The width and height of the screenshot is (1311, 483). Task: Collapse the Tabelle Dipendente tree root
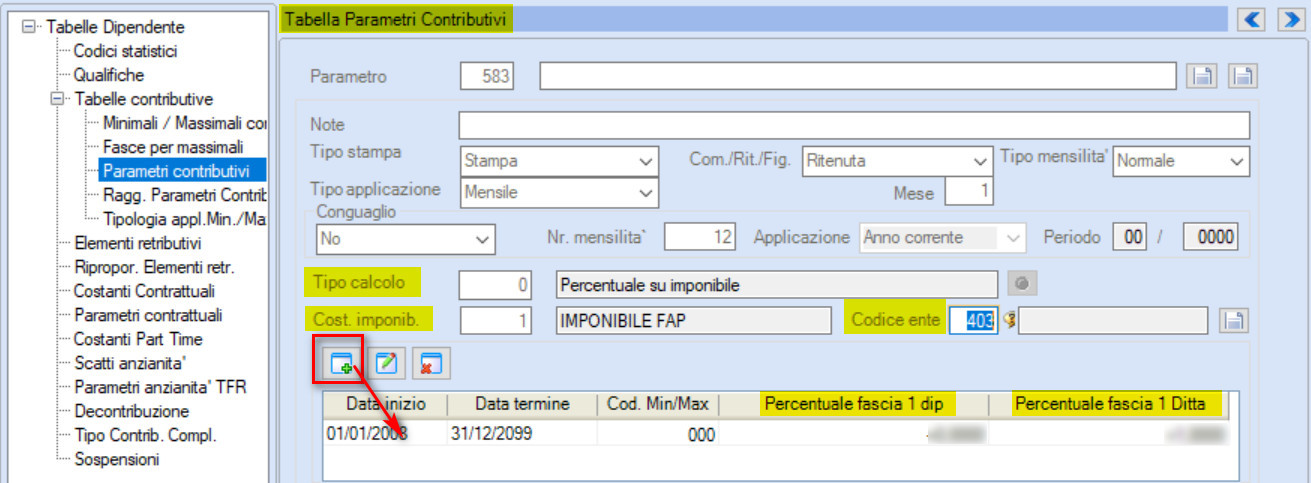pos(28,27)
